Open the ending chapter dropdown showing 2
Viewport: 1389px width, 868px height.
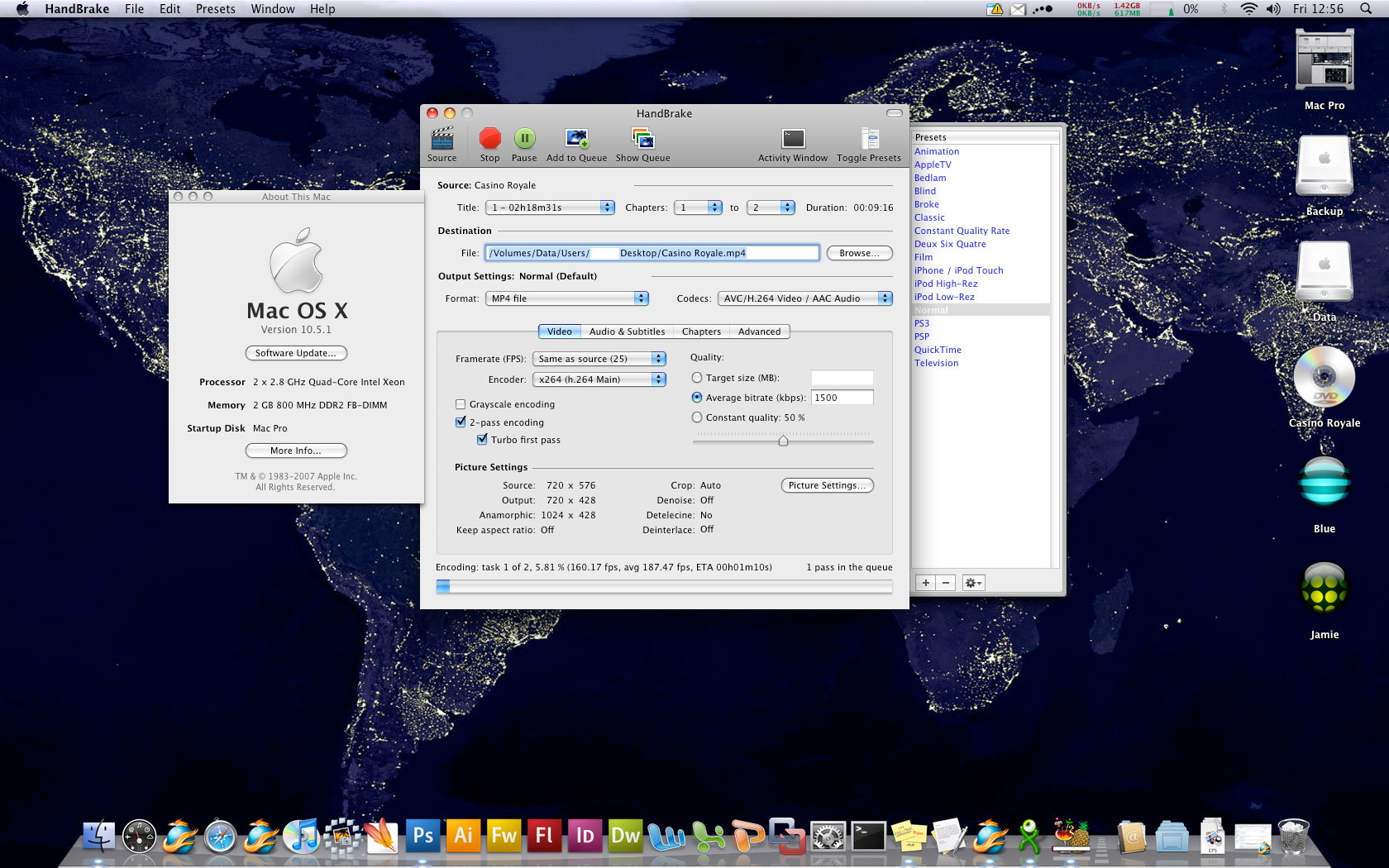(x=771, y=207)
